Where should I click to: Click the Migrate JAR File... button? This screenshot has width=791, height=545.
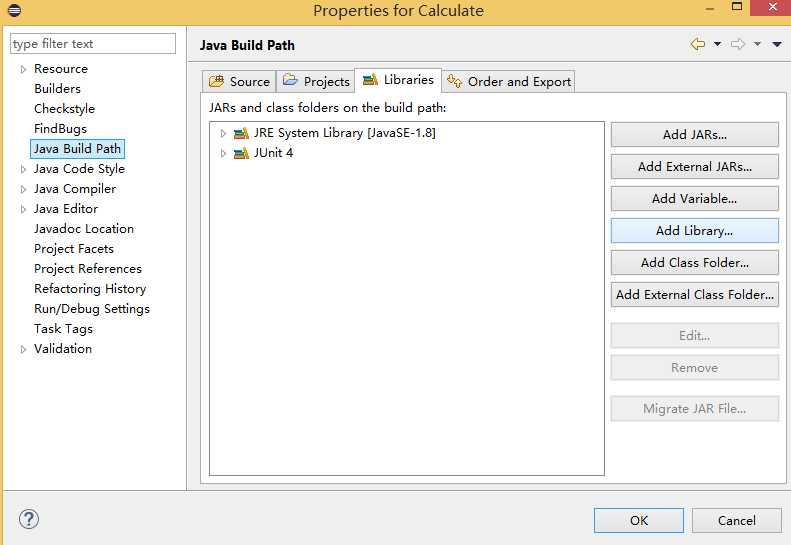[x=695, y=409]
